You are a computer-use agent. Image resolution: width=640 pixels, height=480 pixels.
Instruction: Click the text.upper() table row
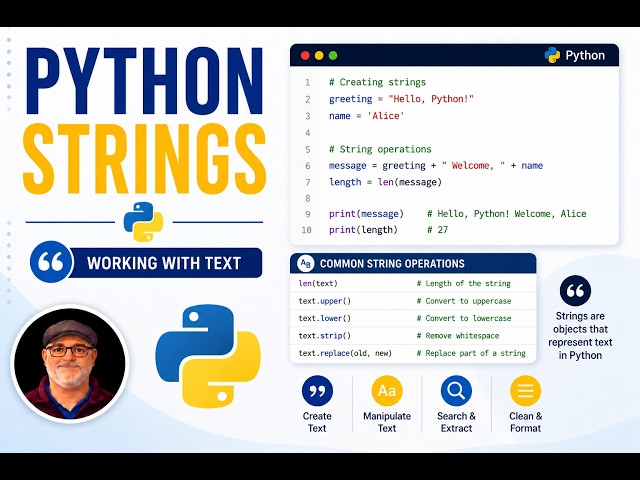point(413,301)
